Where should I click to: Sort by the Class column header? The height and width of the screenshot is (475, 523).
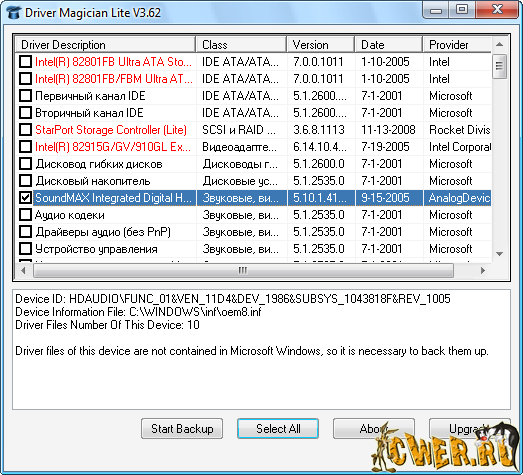point(241,45)
